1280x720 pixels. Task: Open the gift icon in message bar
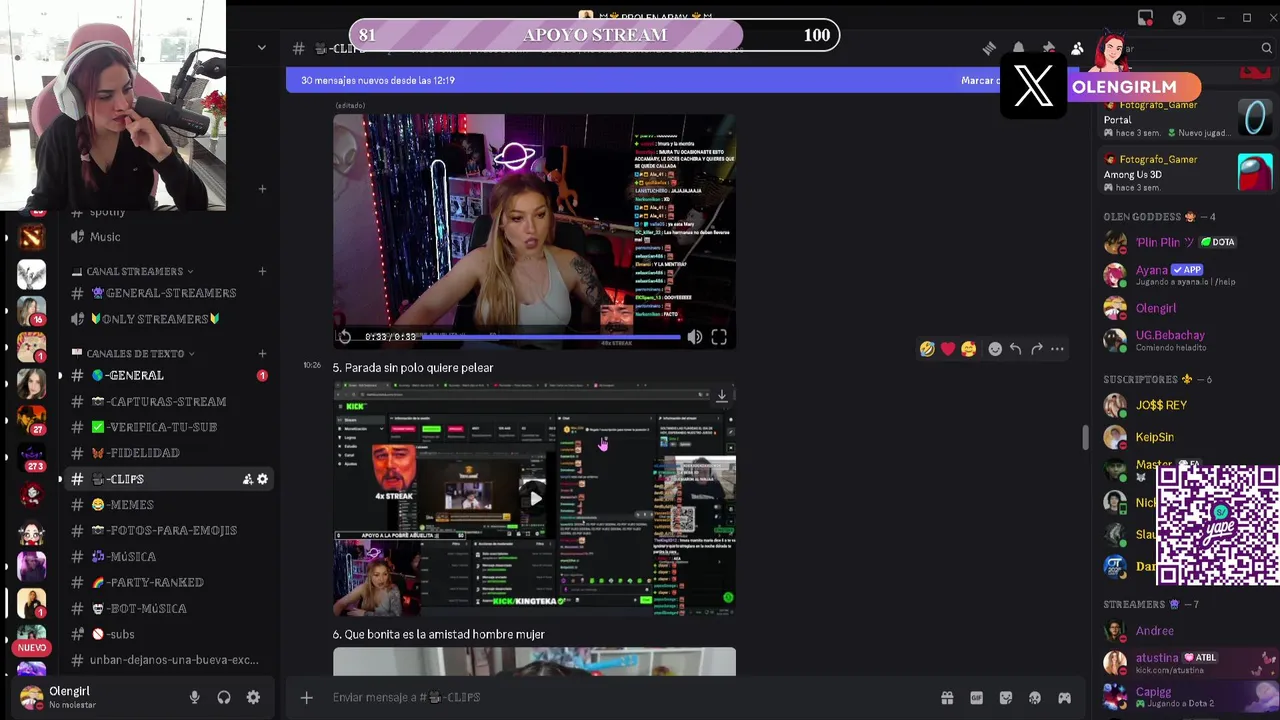[x=946, y=698]
